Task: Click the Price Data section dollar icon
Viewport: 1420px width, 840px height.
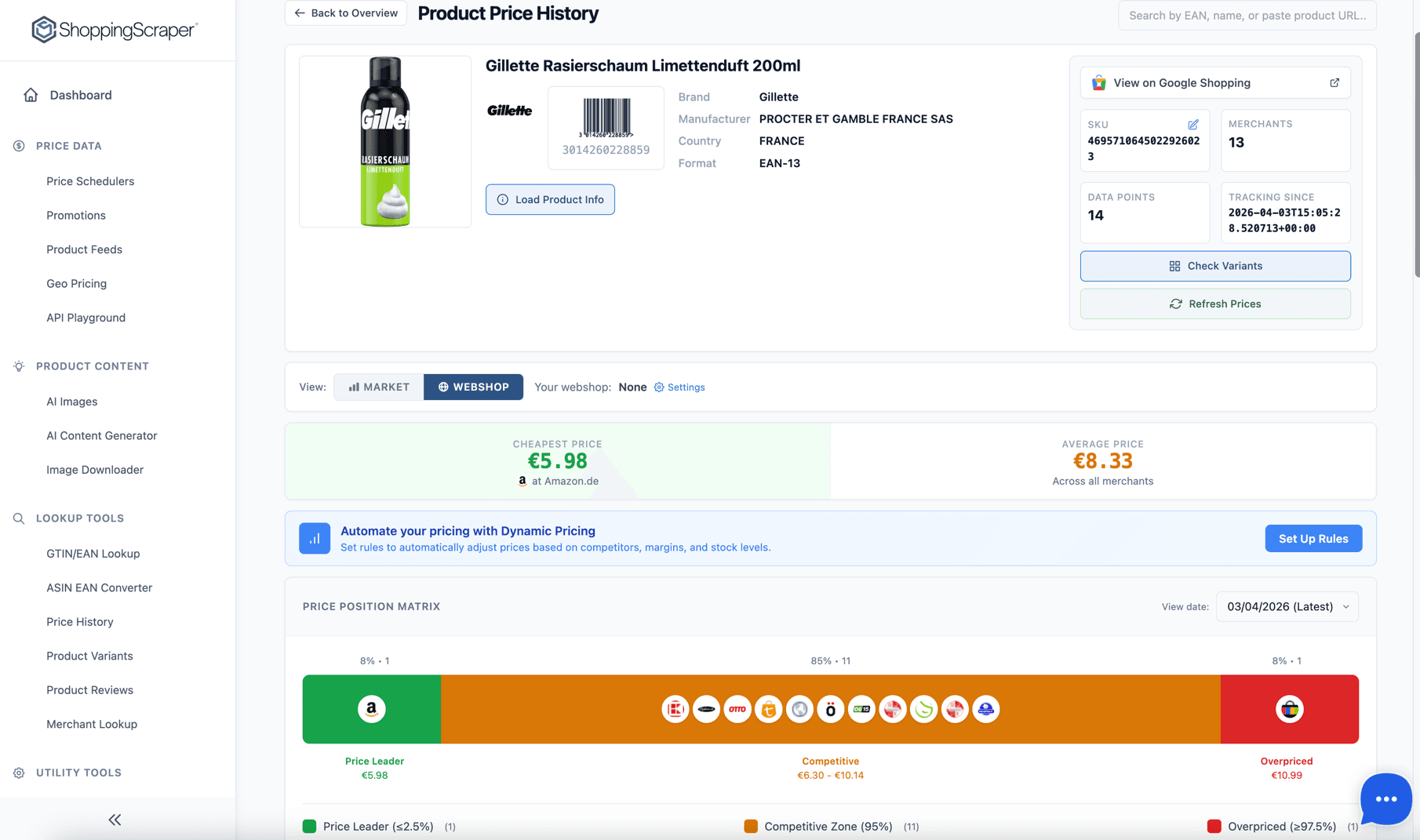Action: coord(19,146)
